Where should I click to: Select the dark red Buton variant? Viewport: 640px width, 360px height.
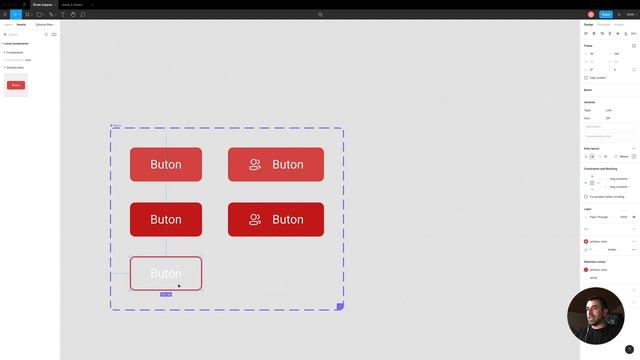click(166, 220)
